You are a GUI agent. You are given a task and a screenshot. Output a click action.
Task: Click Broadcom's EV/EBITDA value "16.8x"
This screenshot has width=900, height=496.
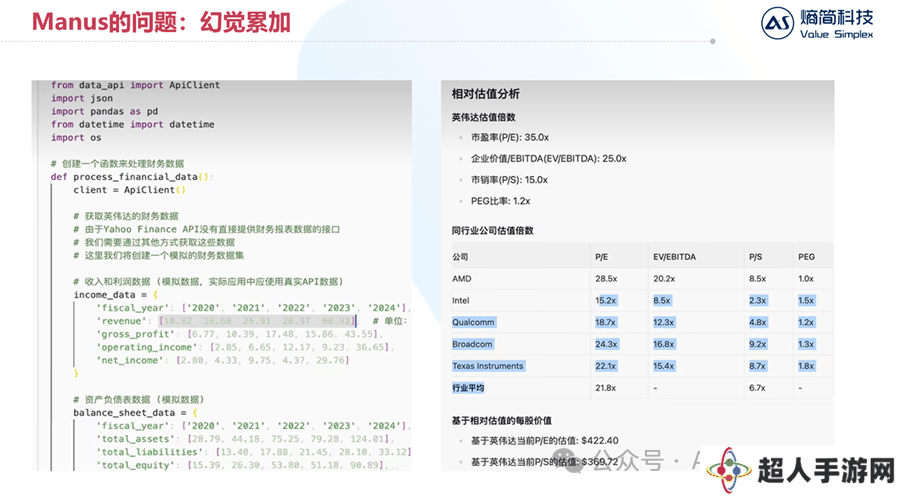coord(664,344)
